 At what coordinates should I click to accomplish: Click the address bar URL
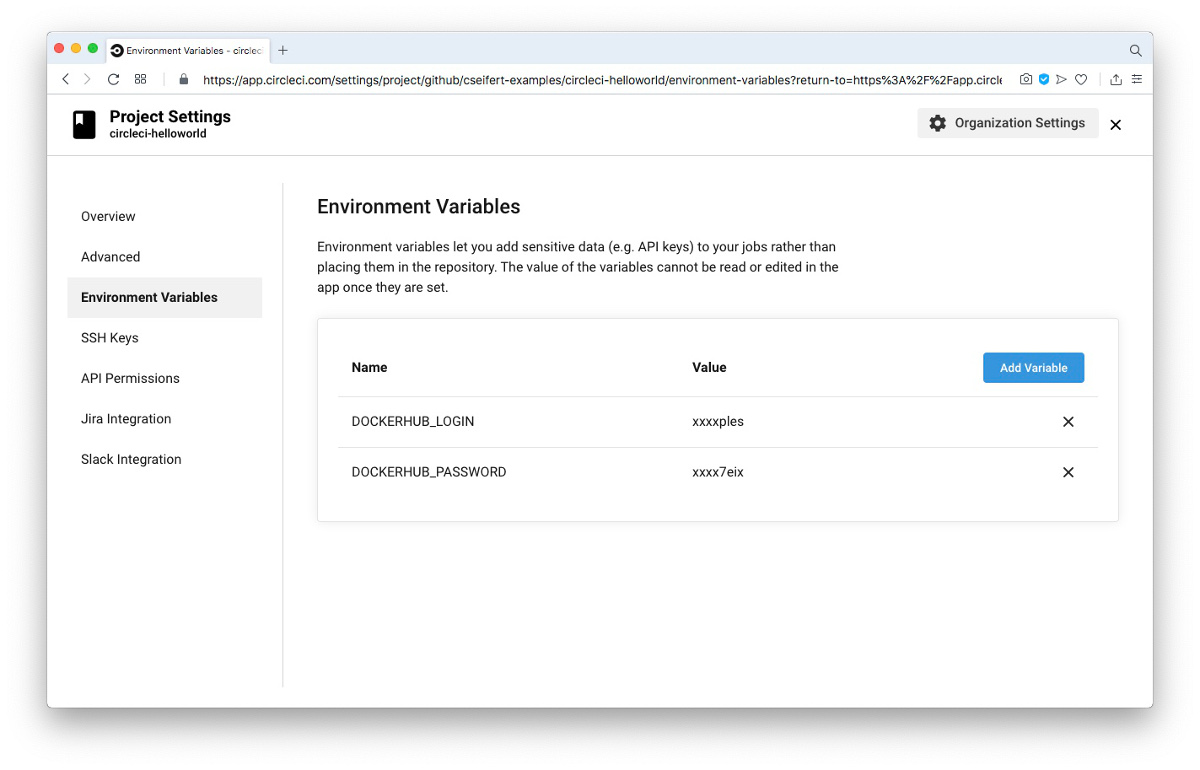point(602,80)
